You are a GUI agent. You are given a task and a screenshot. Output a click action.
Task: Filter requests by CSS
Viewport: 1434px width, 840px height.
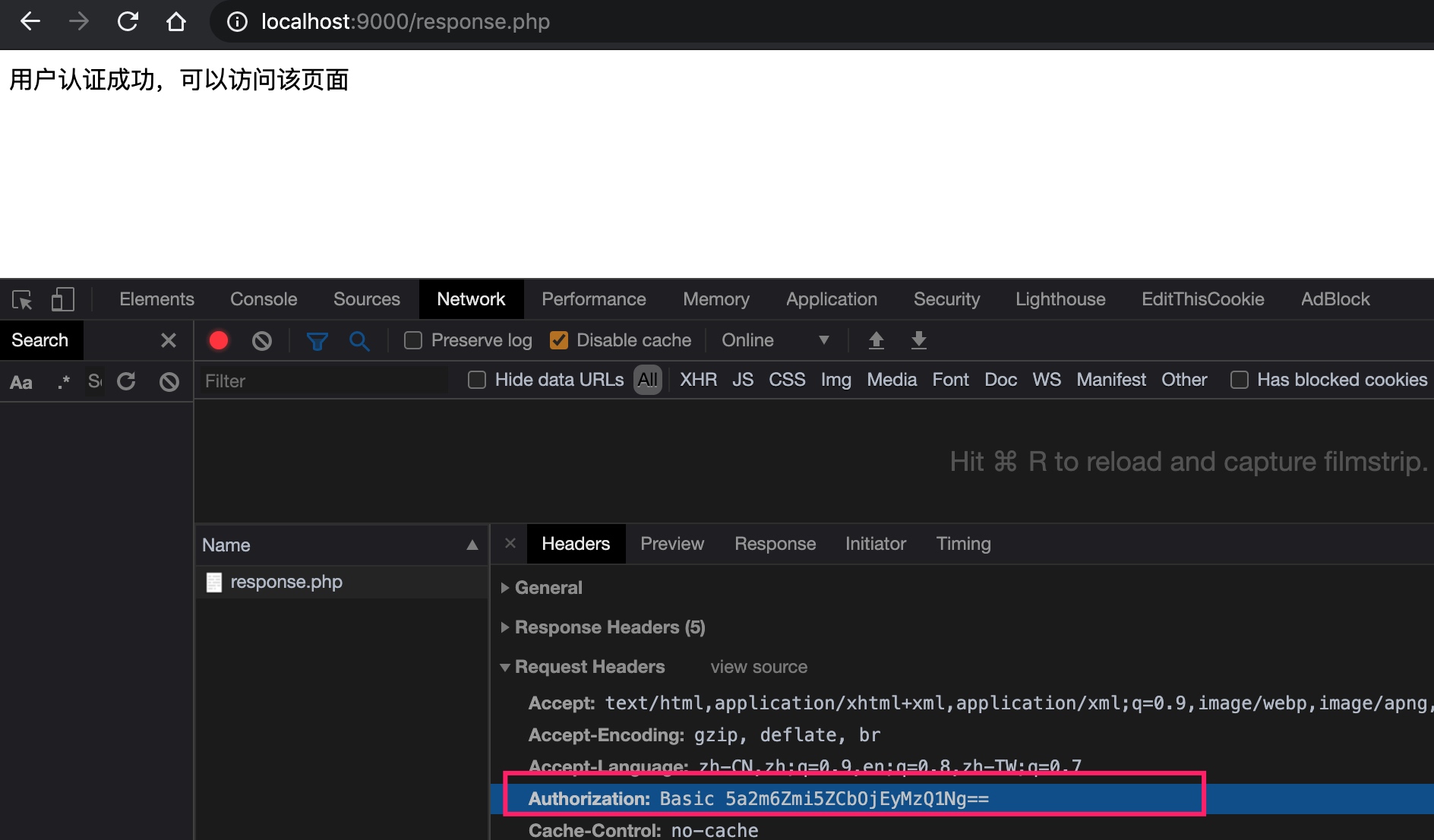point(787,380)
